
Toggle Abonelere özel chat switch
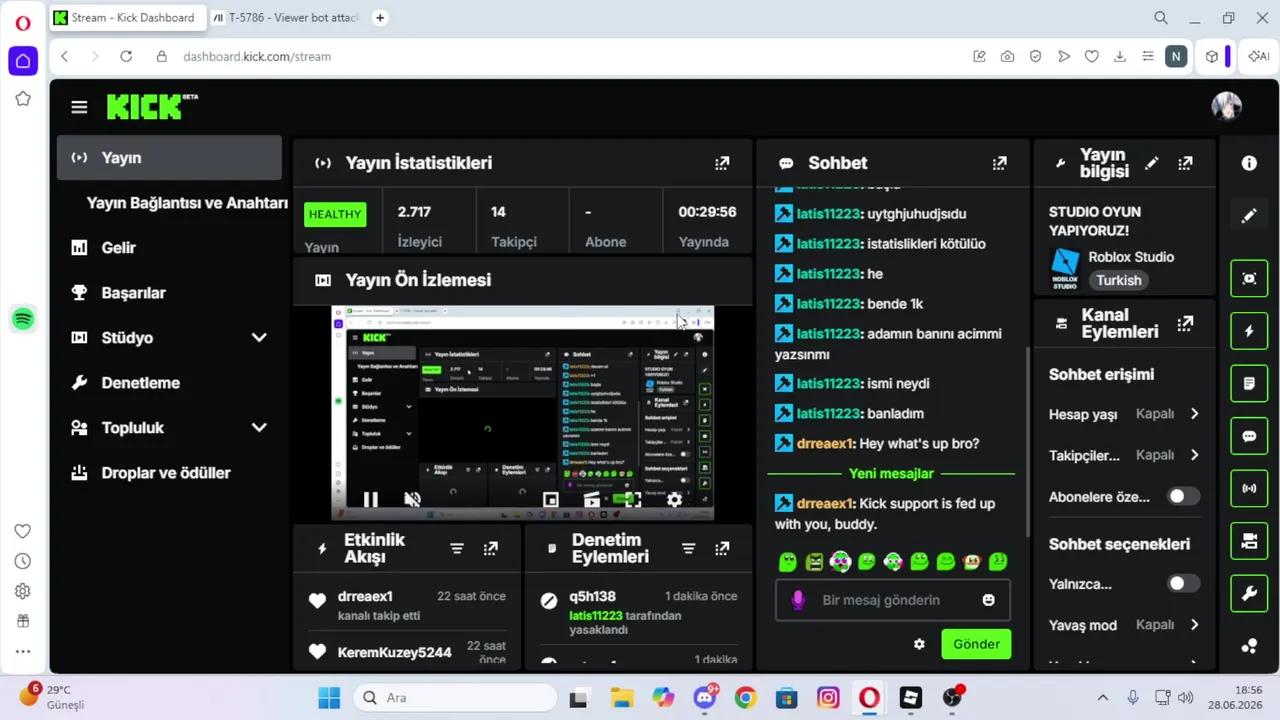pos(1183,496)
